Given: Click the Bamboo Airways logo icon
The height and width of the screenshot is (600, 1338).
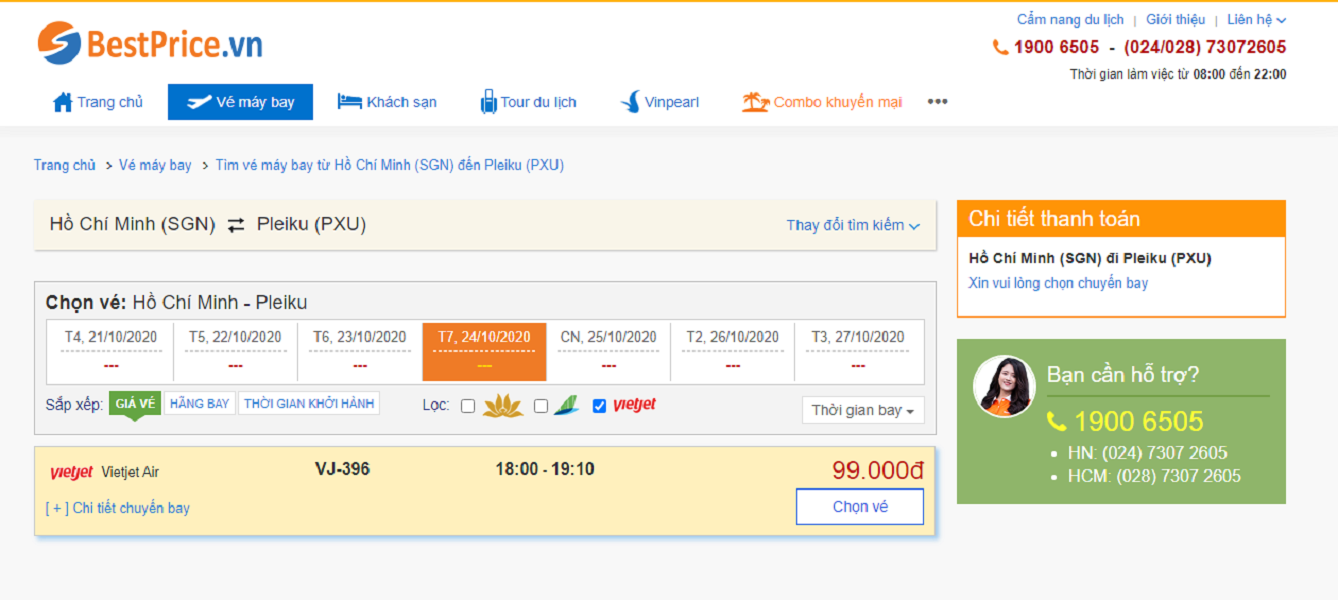Looking at the screenshot, I should [566, 405].
